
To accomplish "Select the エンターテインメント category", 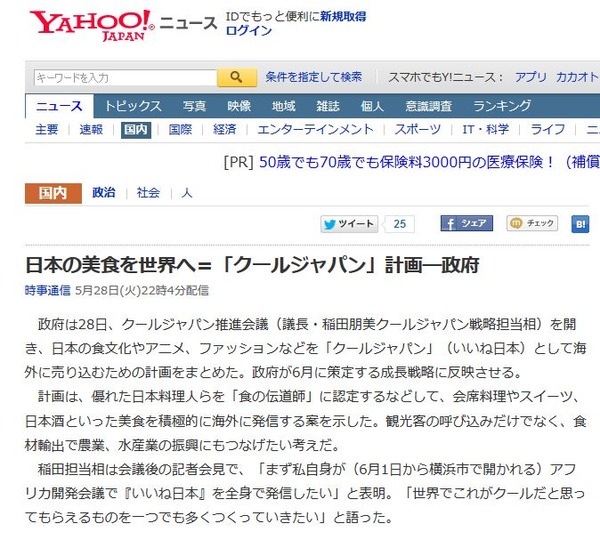I will tap(315, 129).
